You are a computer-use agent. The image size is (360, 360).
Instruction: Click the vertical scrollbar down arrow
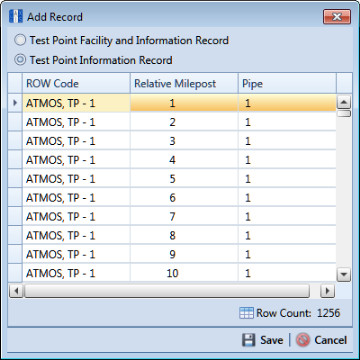click(x=344, y=275)
